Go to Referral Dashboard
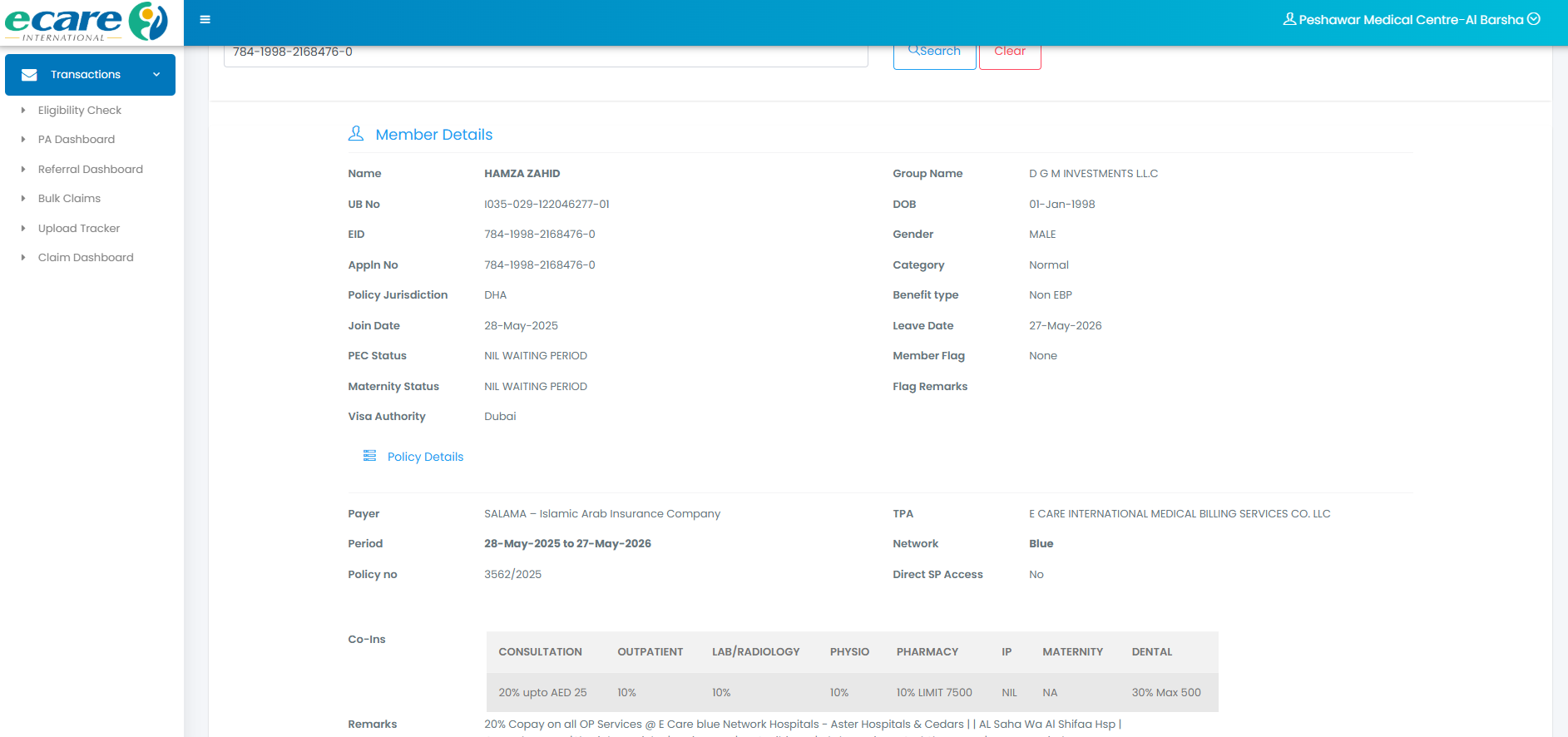The width and height of the screenshot is (1568, 737). [90, 170]
